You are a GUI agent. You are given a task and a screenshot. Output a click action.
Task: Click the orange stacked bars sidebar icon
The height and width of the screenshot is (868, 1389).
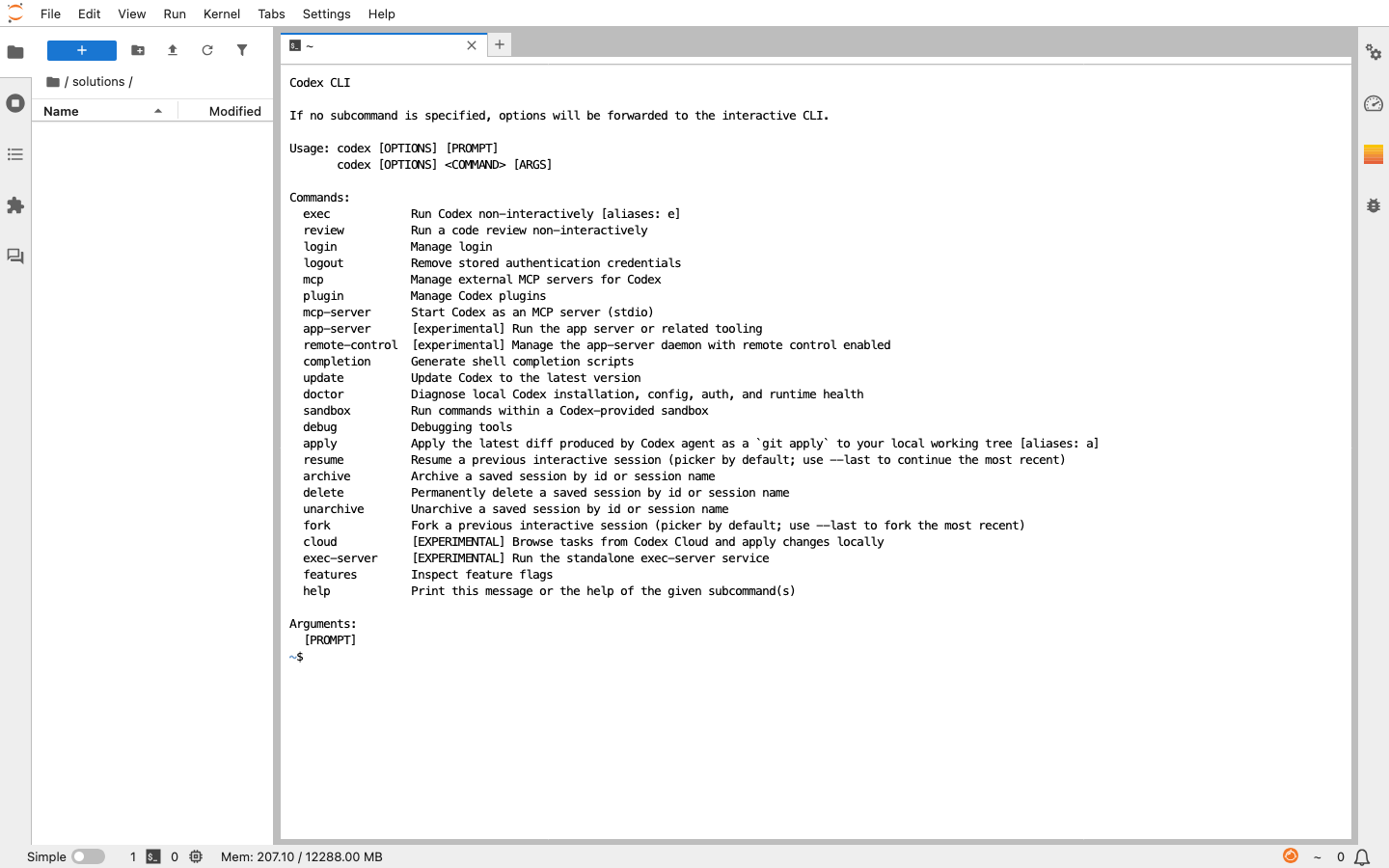[x=1374, y=154]
